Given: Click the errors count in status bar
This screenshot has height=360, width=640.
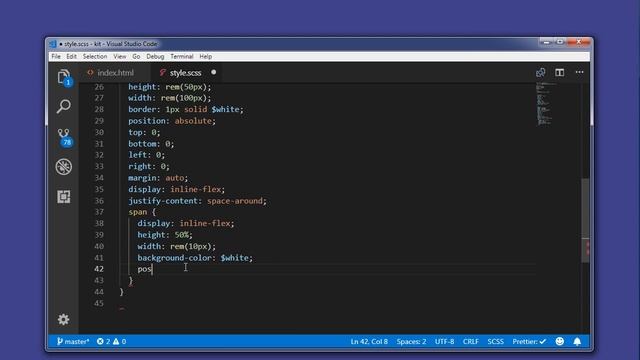Looking at the screenshot, I should click(x=103, y=341).
